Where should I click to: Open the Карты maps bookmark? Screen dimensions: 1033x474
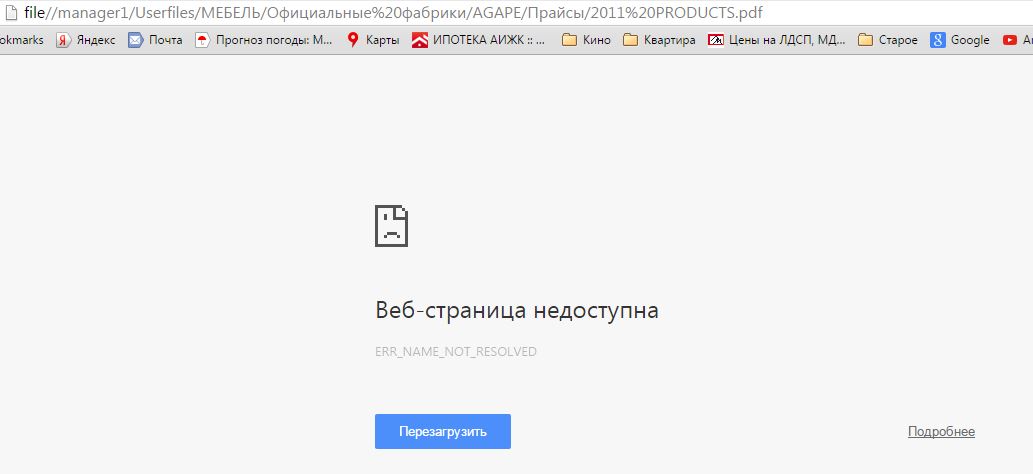[373, 40]
